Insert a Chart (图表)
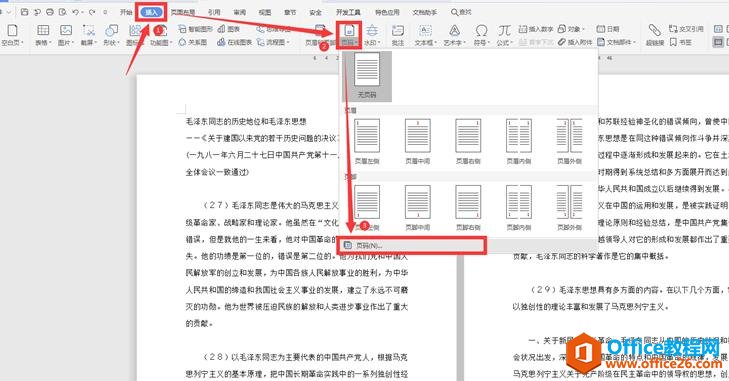The image size is (729, 381). [x=229, y=29]
